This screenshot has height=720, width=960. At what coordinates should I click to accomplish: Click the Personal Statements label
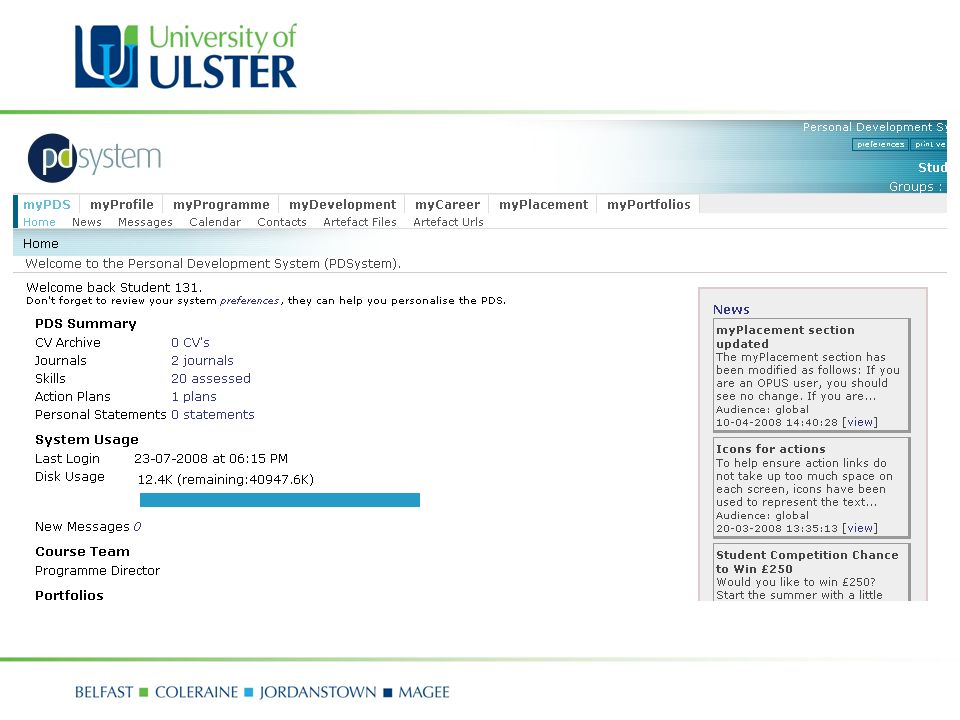(100, 414)
